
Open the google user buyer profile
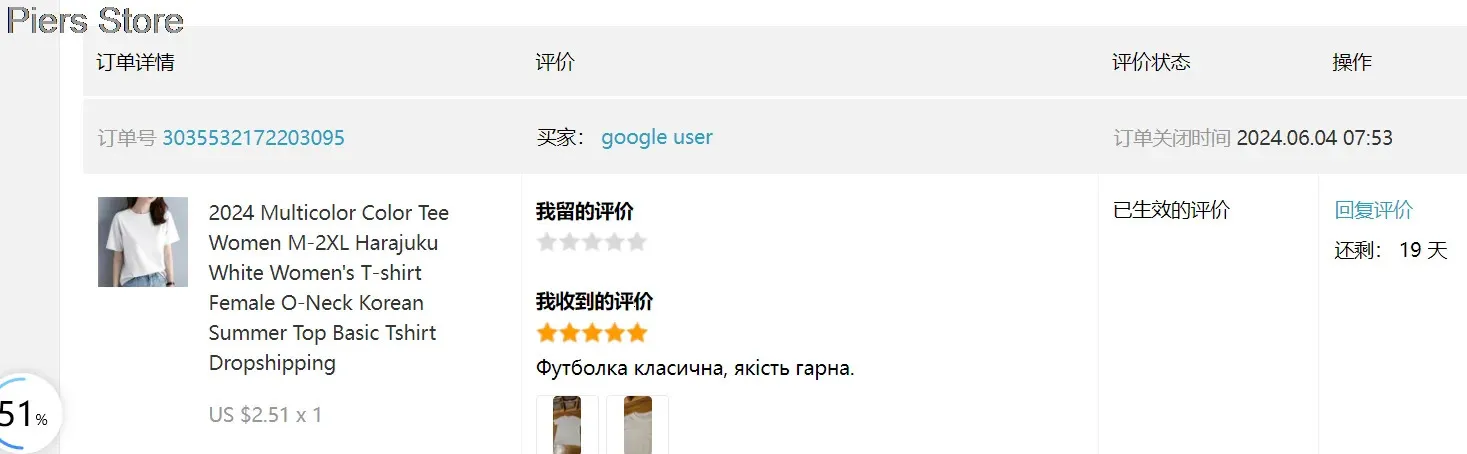coord(657,137)
